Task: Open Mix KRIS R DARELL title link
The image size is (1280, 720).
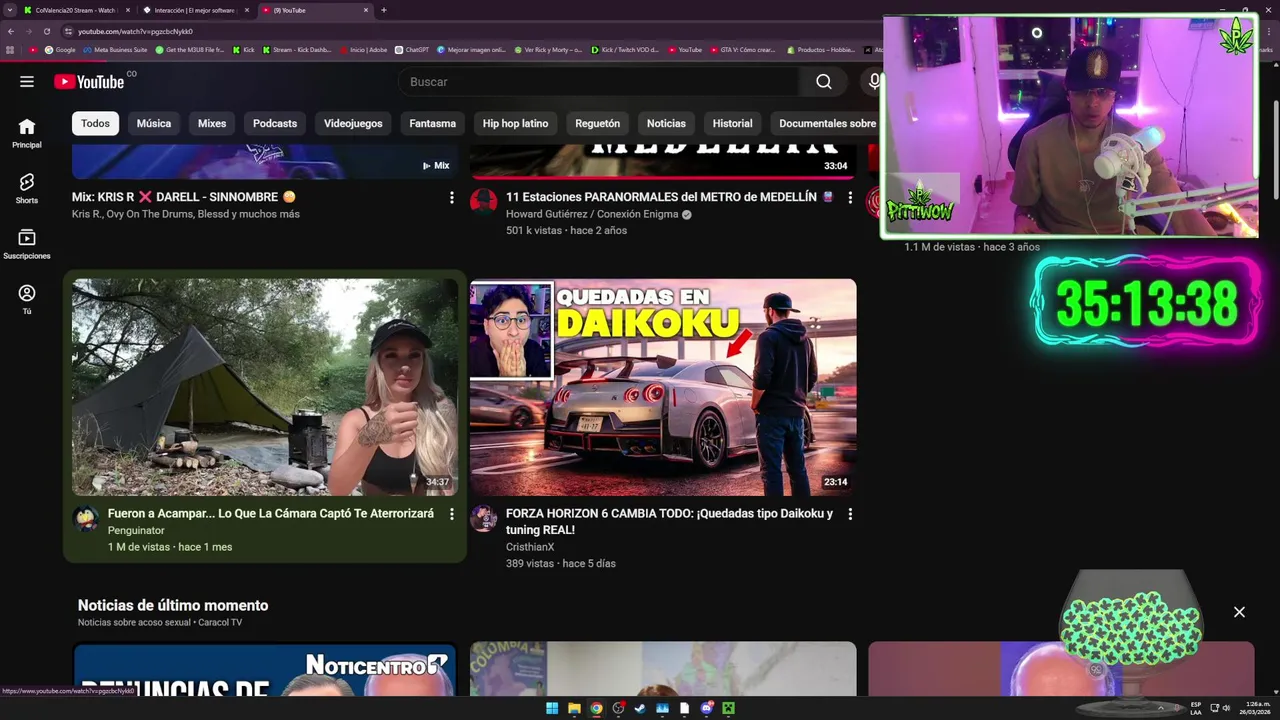Action: click(x=184, y=197)
